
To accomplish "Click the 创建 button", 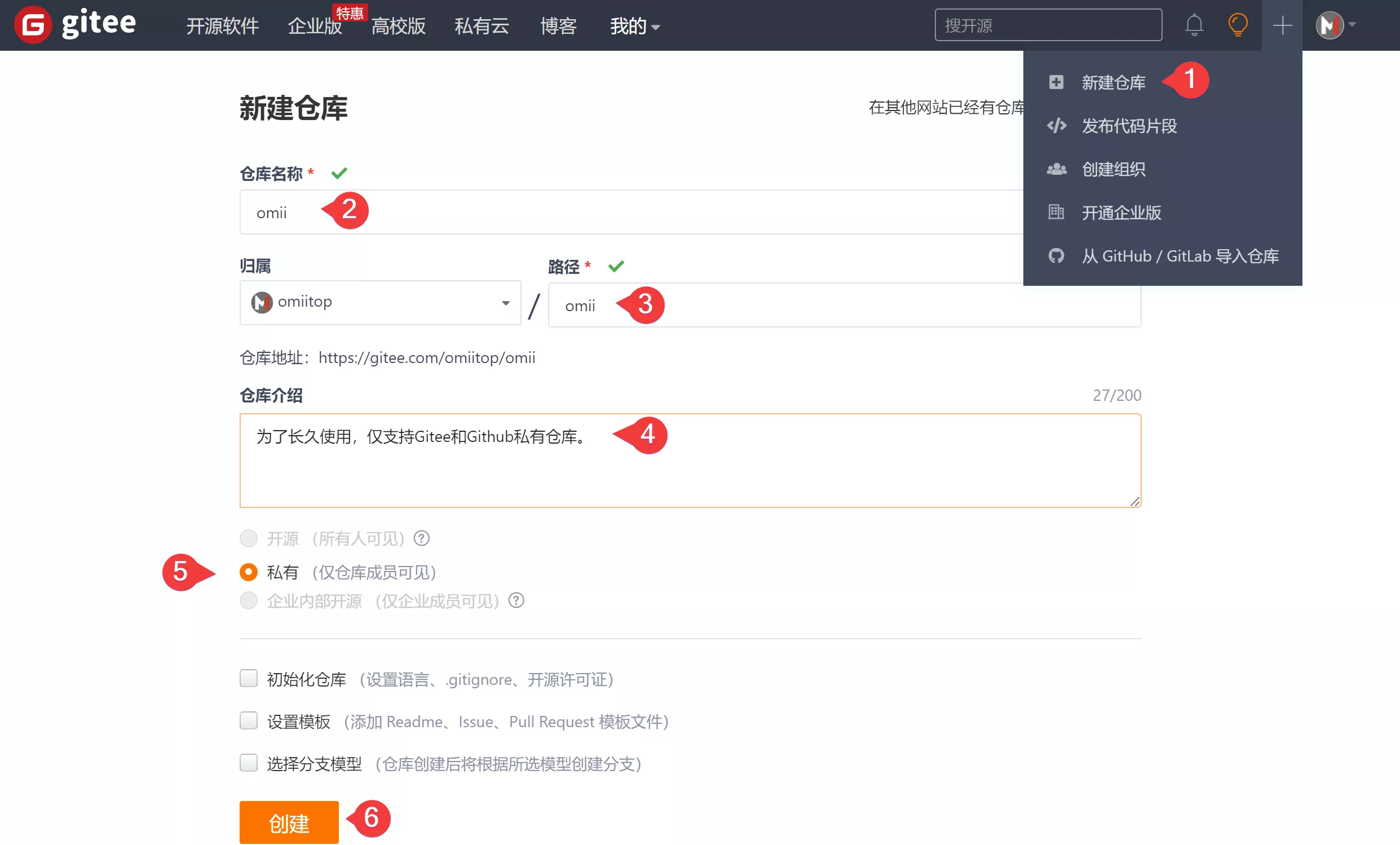I will point(289,821).
